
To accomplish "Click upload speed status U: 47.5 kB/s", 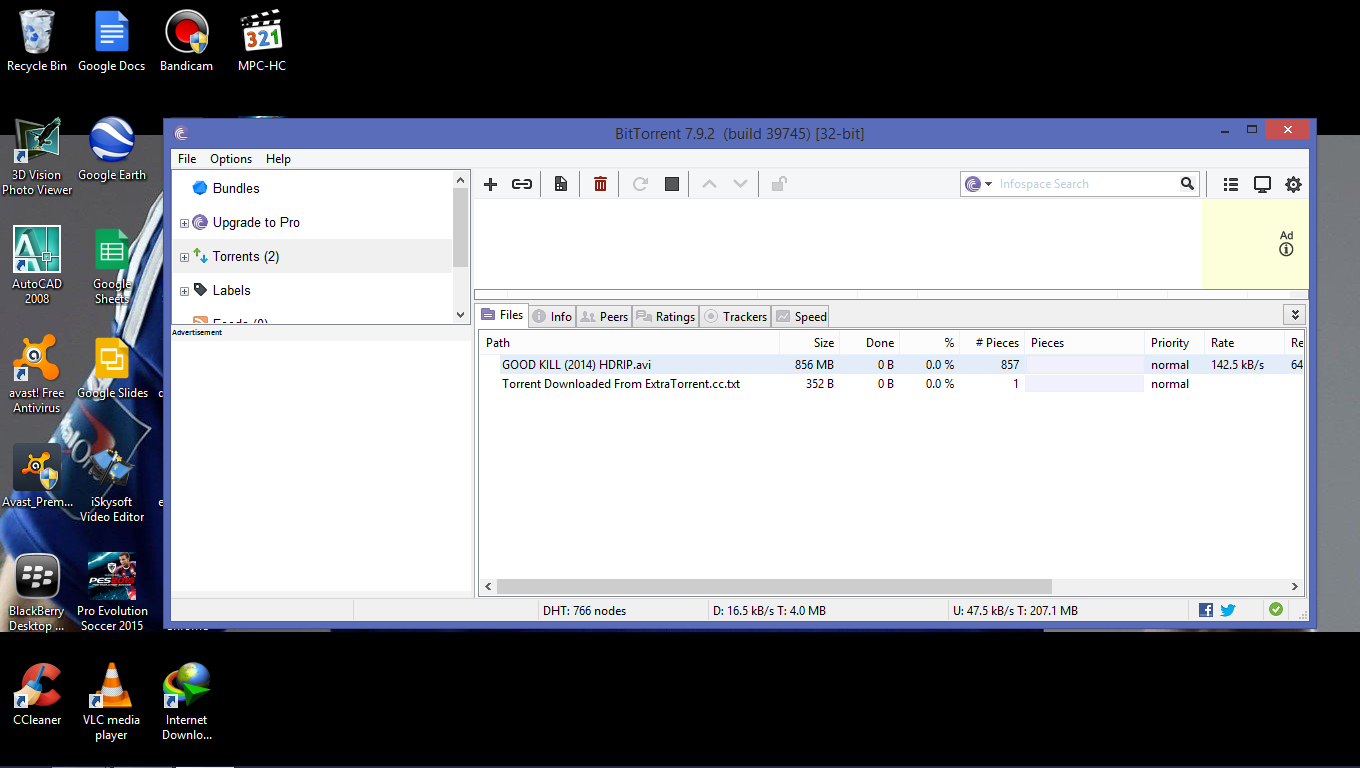I will click(1017, 610).
